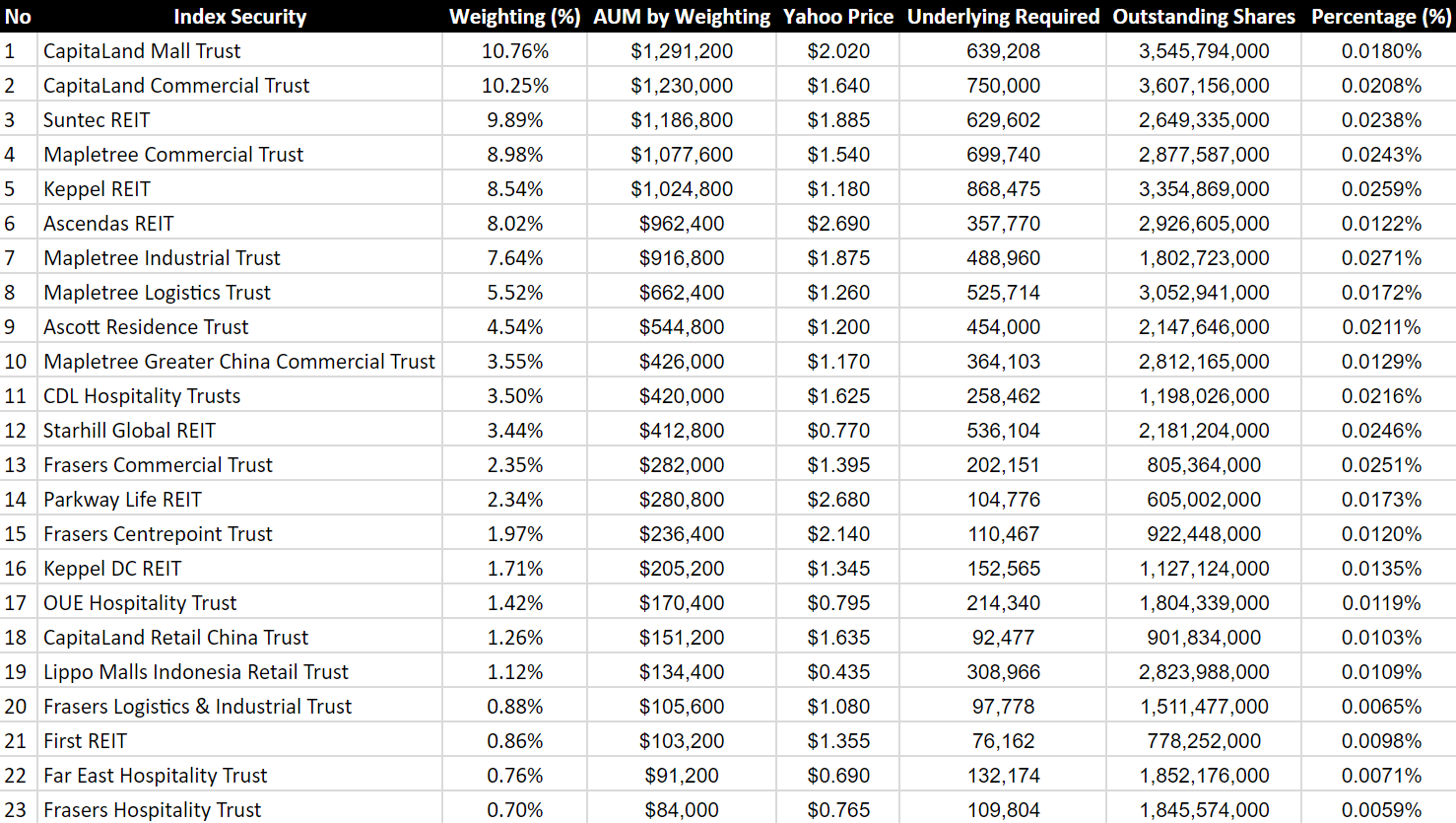Select 'Frasers Commercial Trust' cell
Screen dimensions: 1456x823
click(239, 464)
